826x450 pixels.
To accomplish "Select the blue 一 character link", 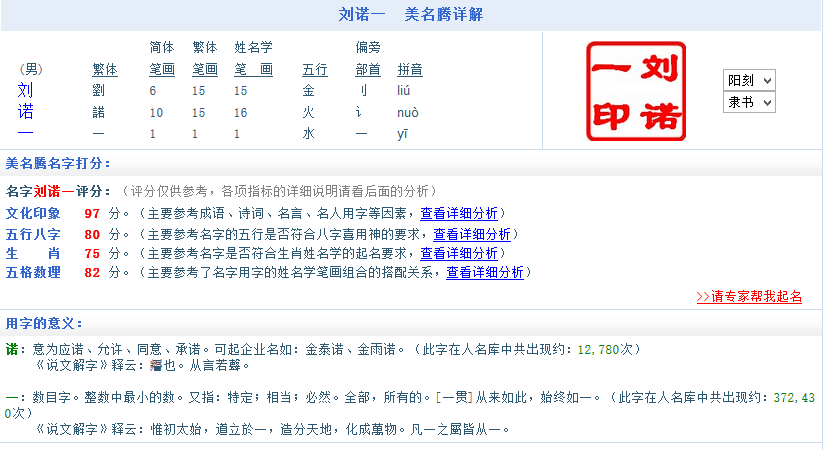I will [25, 133].
